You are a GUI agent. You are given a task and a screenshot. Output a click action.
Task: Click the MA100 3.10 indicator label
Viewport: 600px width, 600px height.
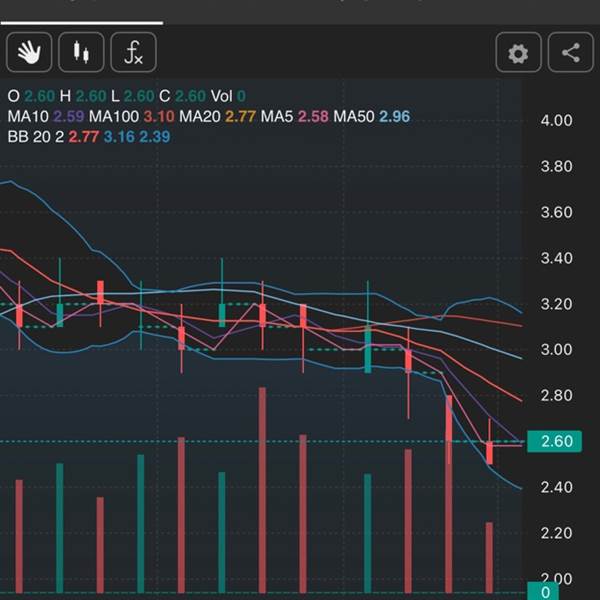click(x=131, y=116)
